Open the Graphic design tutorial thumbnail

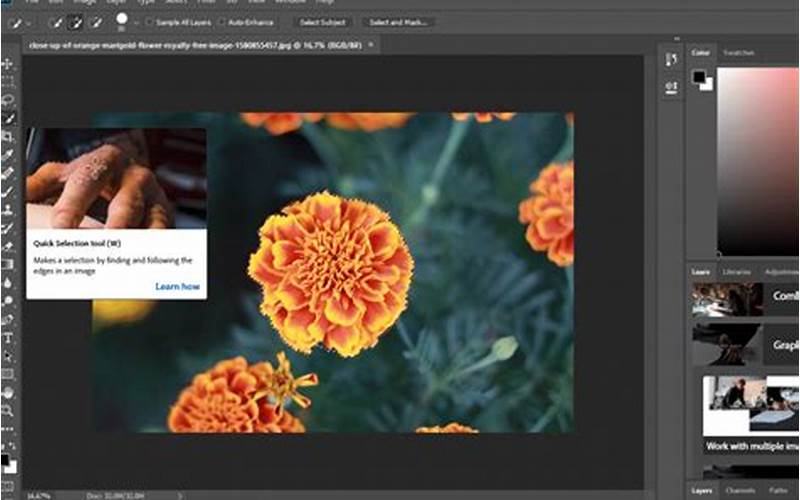(x=728, y=343)
